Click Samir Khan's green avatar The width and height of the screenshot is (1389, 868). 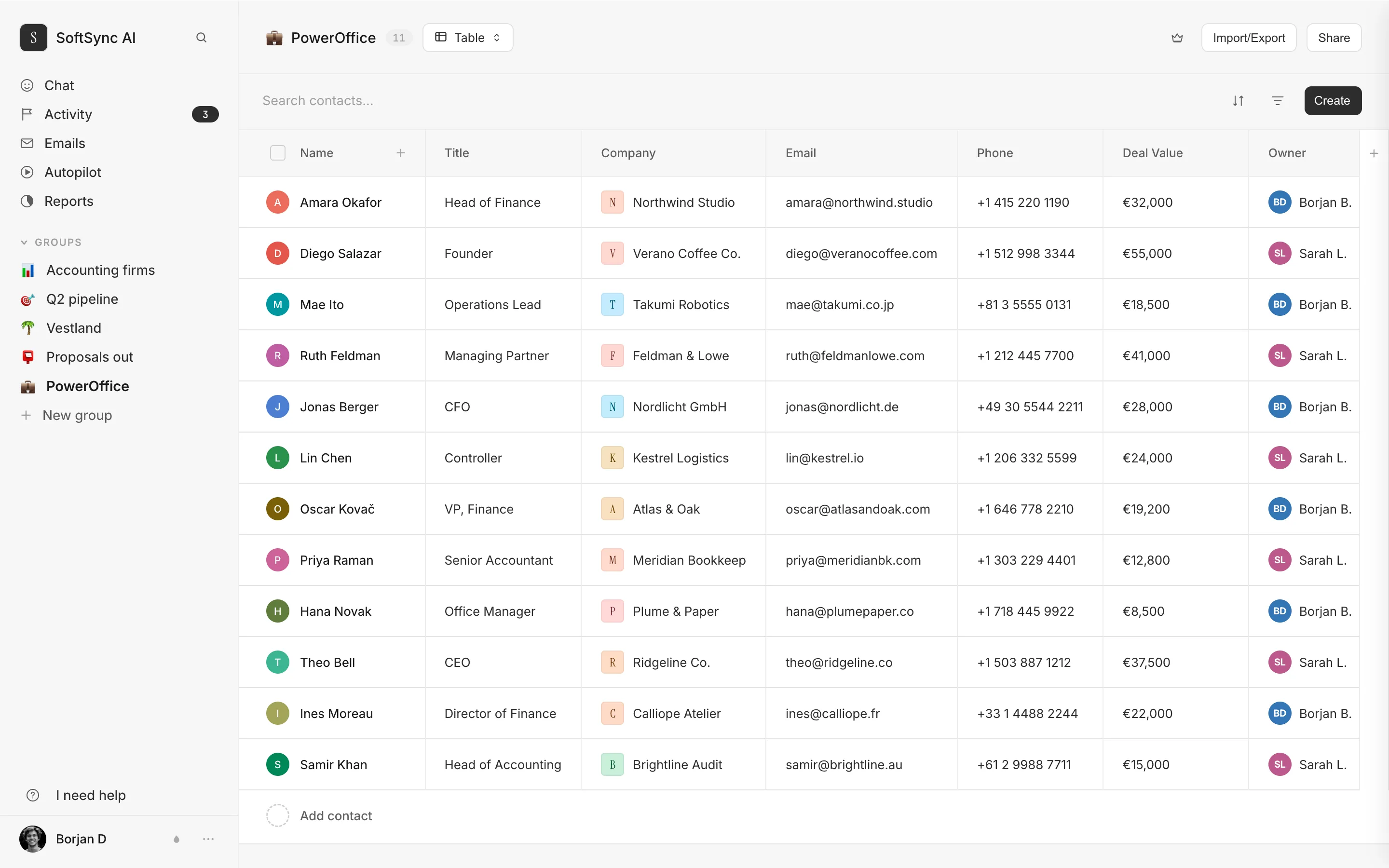click(278, 765)
